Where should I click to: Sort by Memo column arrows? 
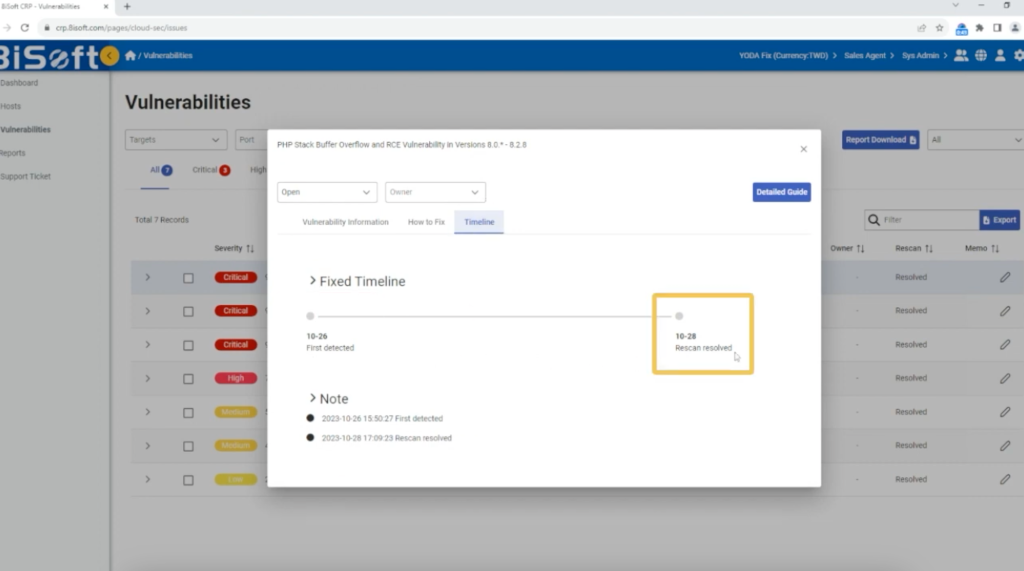click(x=995, y=248)
